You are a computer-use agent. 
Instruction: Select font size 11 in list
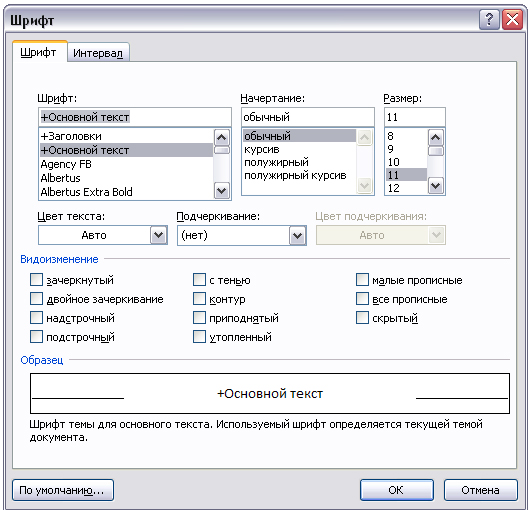[406, 175]
